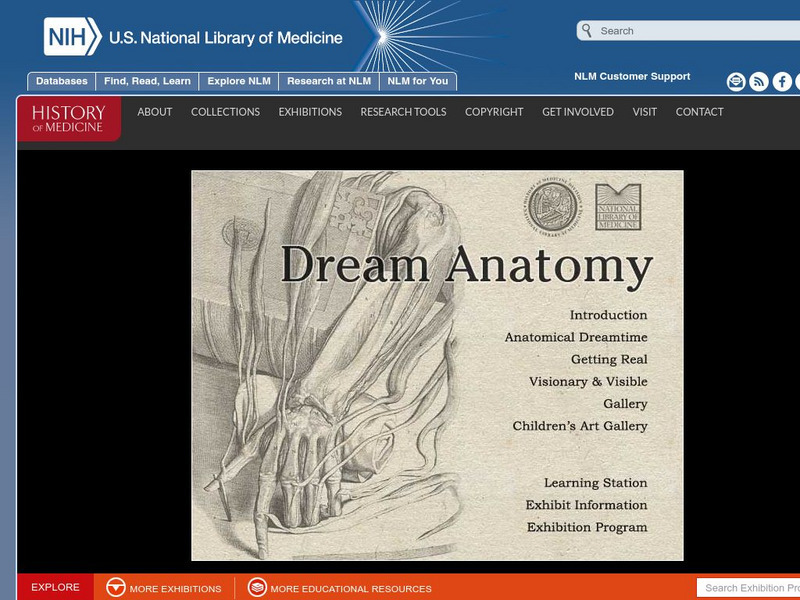Viewport: 800px width, 600px height.
Task: Open the Find, Read, Learn tab
Action: click(147, 82)
